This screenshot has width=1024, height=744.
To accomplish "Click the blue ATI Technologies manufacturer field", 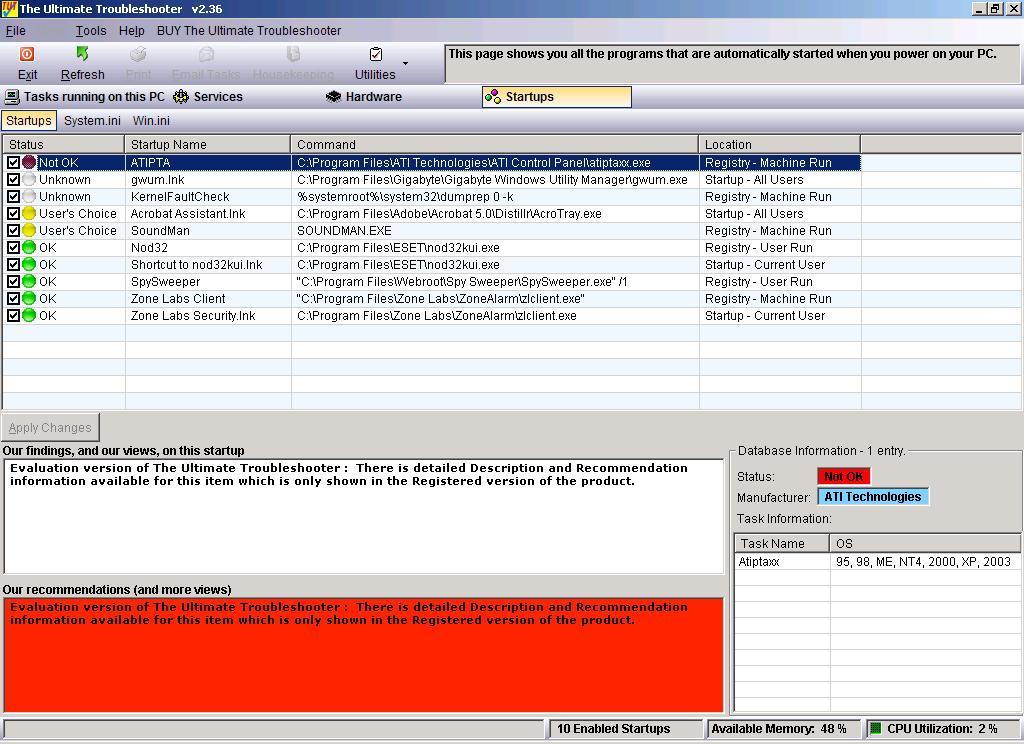I will click(x=873, y=496).
